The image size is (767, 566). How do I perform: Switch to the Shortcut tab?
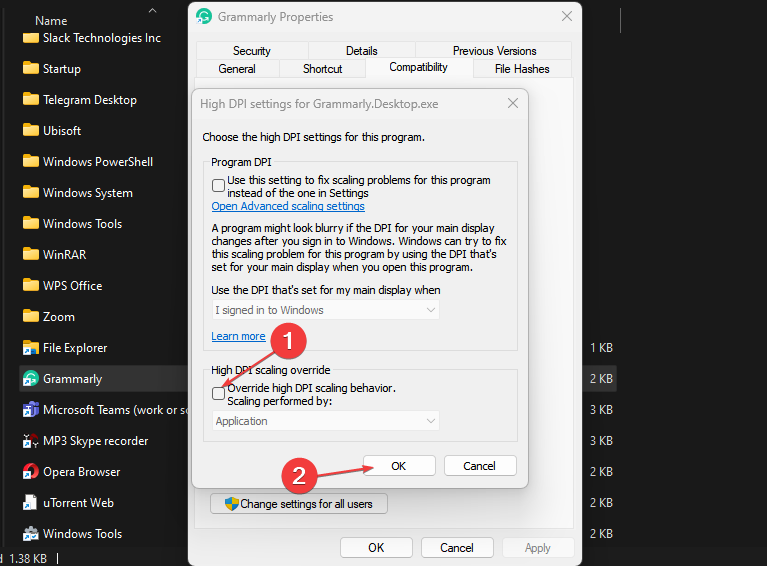click(322, 69)
